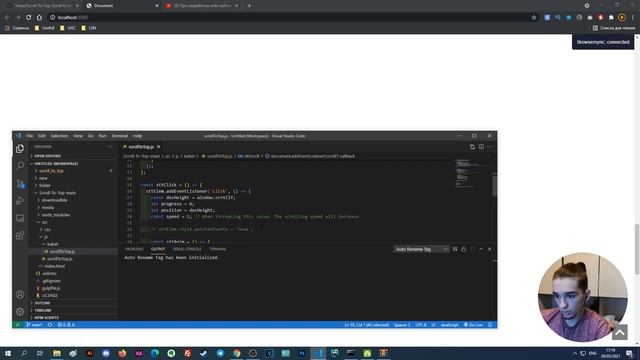Close the scrollToTop.js editor tab
Screen dimensions: 640x360
point(159,147)
